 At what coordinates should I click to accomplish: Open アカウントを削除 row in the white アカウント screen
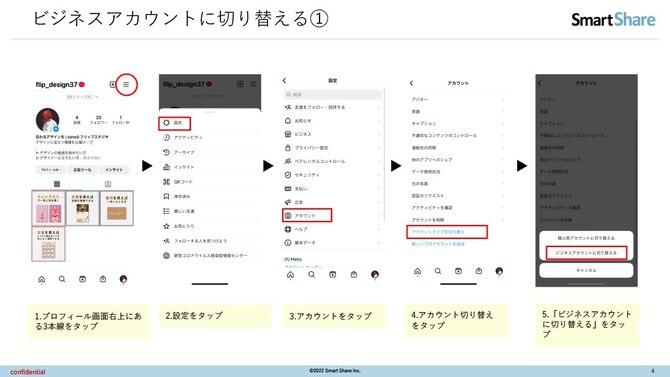pyautogui.click(x=458, y=220)
